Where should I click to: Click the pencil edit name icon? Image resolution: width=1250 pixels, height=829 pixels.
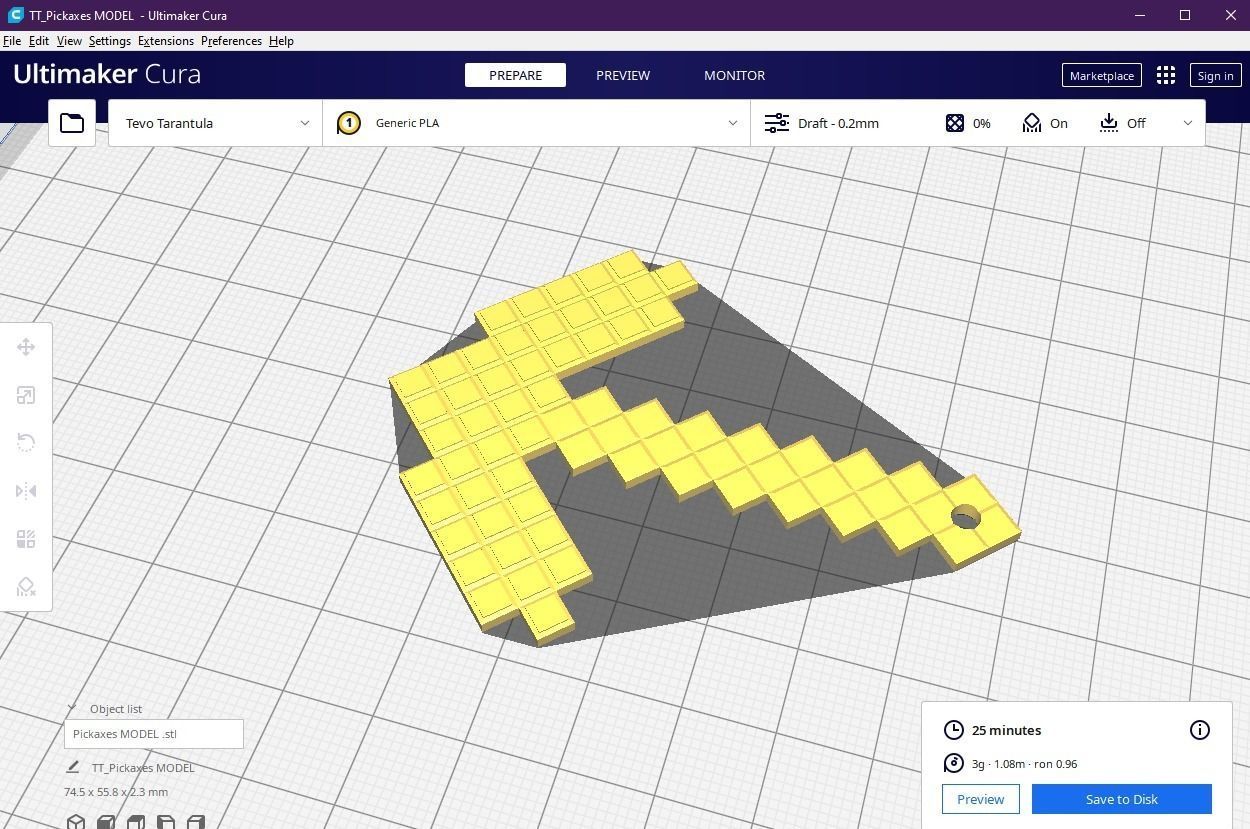pos(72,767)
